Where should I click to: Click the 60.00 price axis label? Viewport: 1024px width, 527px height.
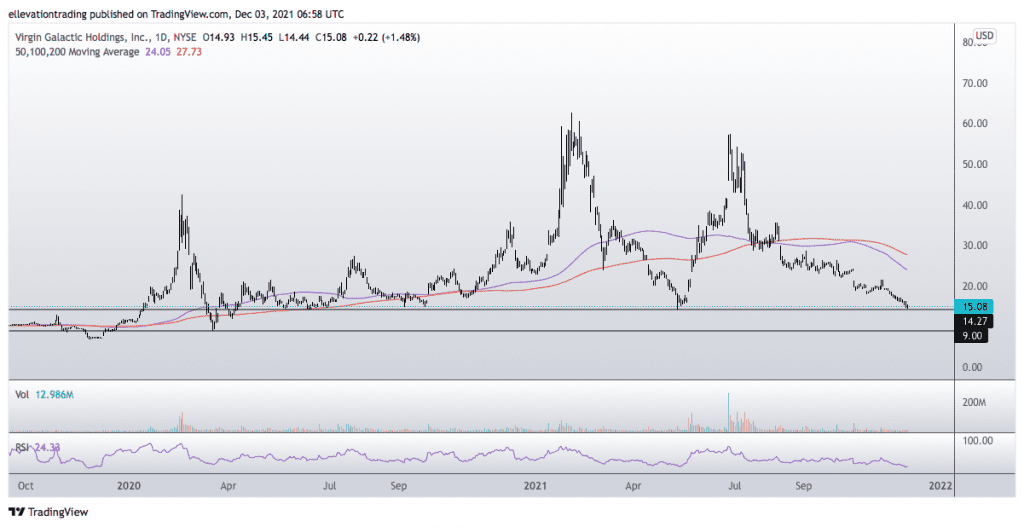pyautogui.click(x=974, y=123)
